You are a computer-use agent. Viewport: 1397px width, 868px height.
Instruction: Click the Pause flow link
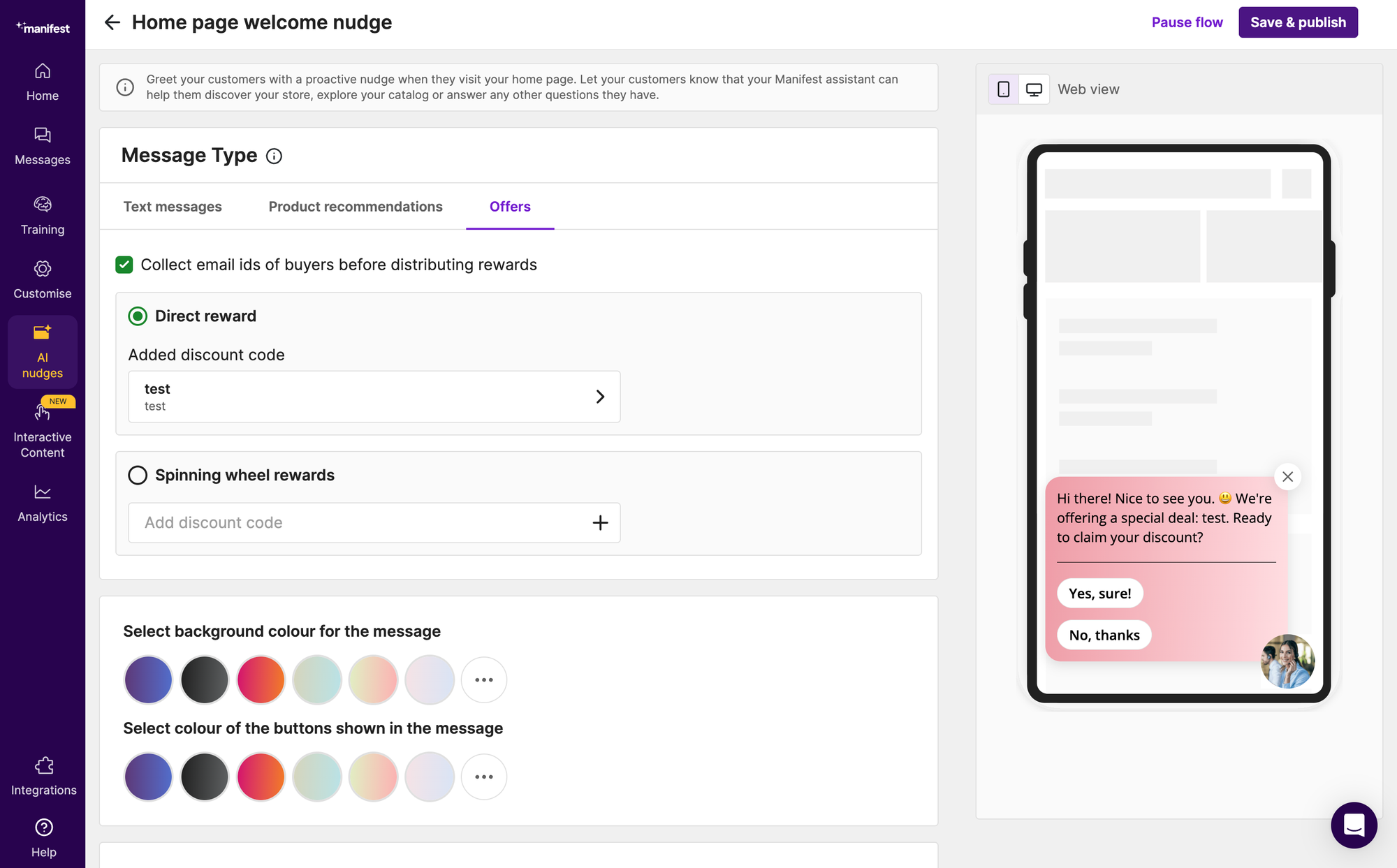1187,22
